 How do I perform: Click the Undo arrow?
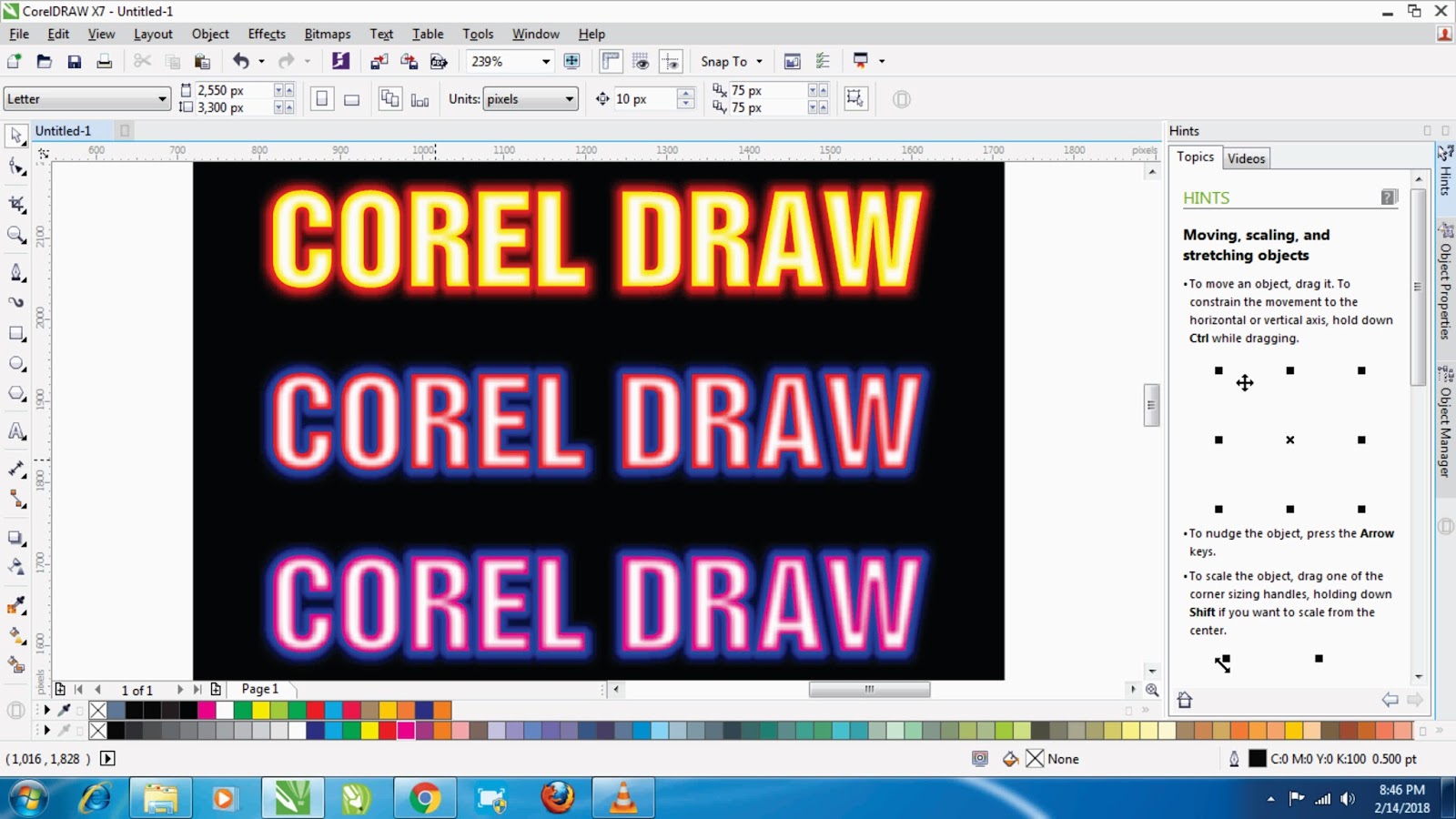[x=240, y=61]
